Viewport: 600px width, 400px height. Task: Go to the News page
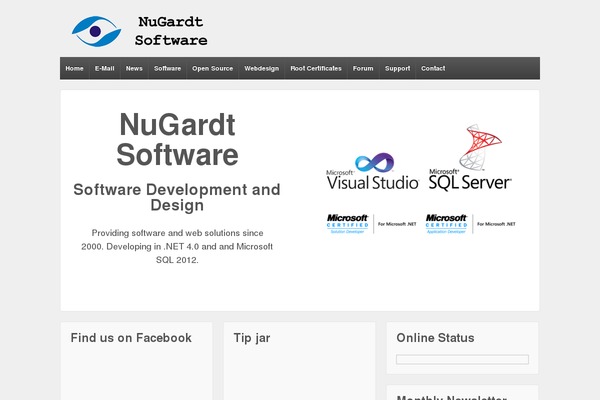pos(134,69)
